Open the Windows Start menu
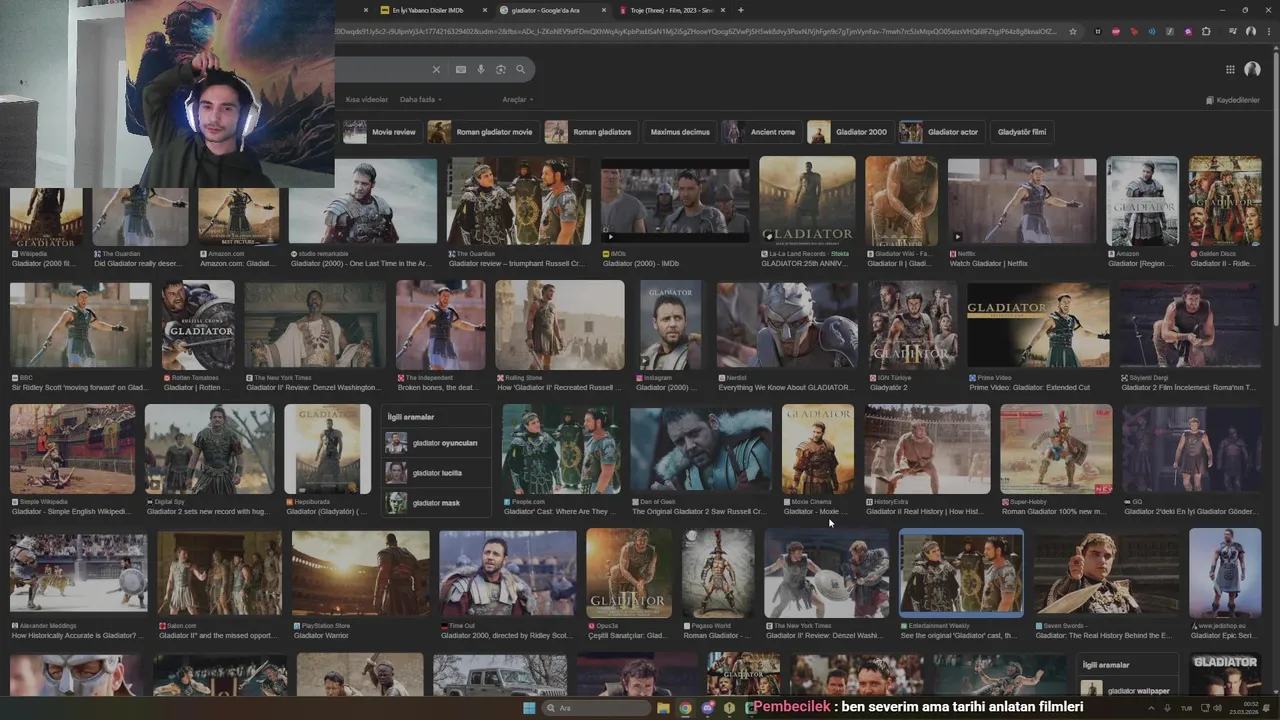Viewport: 1280px width, 720px height. [529, 708]
